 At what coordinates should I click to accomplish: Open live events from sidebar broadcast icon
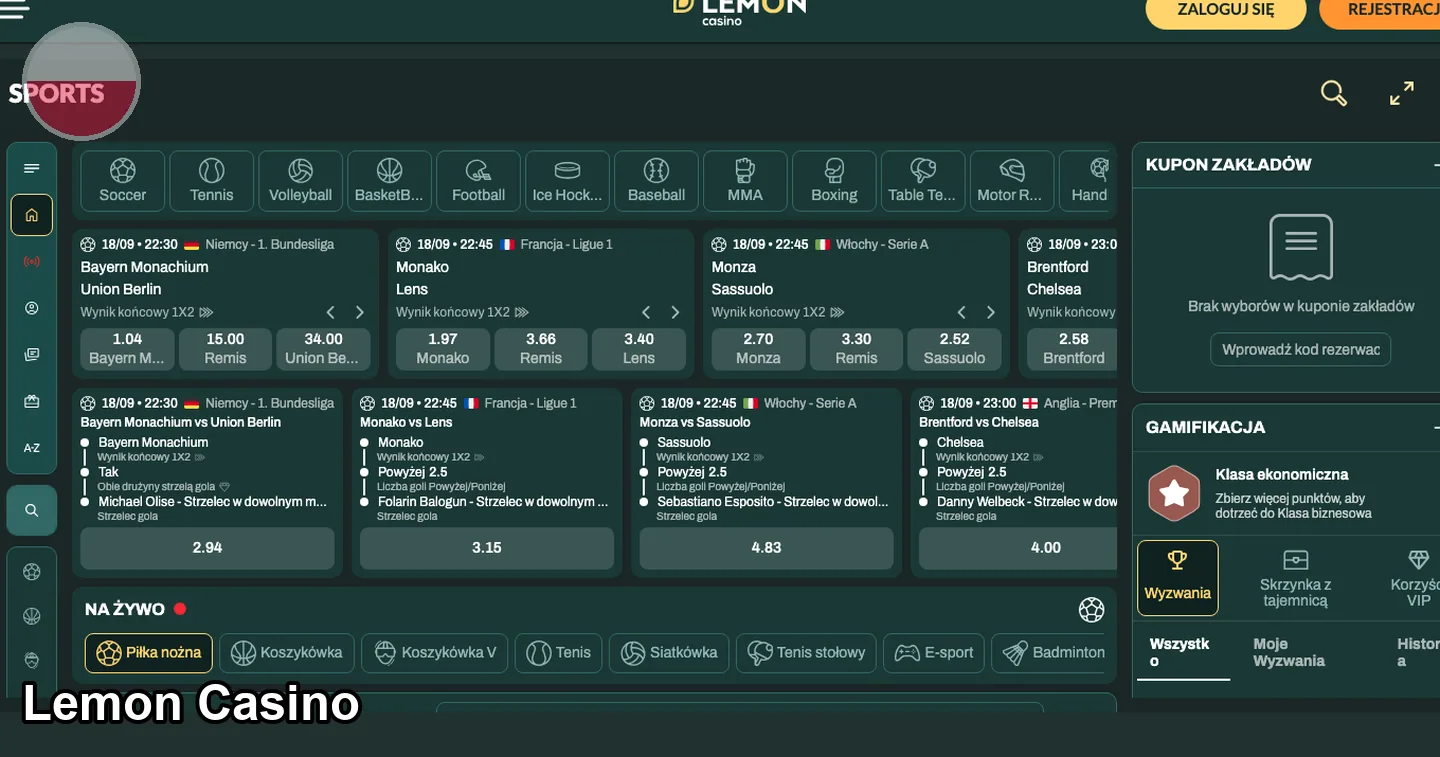(32, 262)
